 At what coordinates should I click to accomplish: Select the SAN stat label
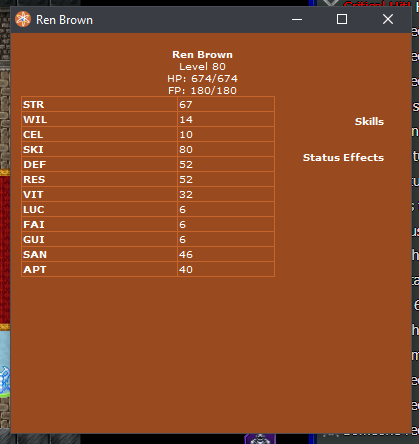pos(35,255)
